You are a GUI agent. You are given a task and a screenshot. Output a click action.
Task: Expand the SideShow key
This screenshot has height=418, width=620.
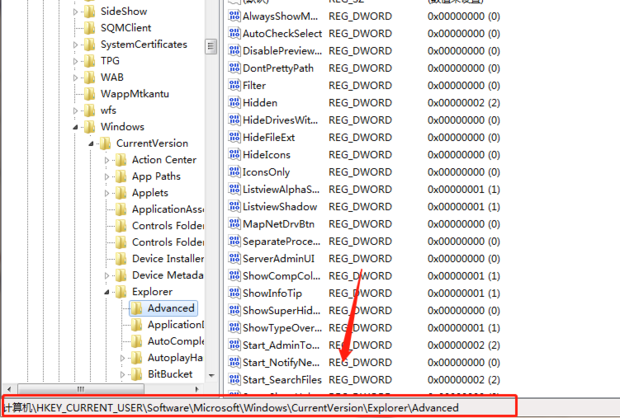(x=75, y=12)
